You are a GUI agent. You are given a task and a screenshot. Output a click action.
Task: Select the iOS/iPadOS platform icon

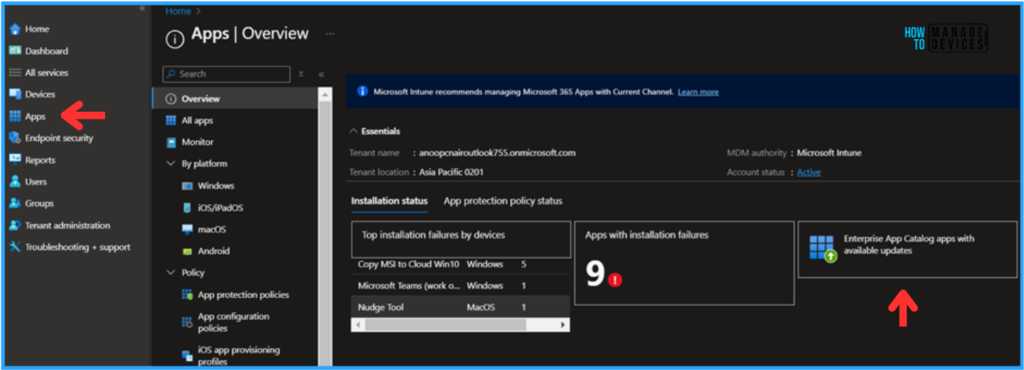click(x=187, y=208)
